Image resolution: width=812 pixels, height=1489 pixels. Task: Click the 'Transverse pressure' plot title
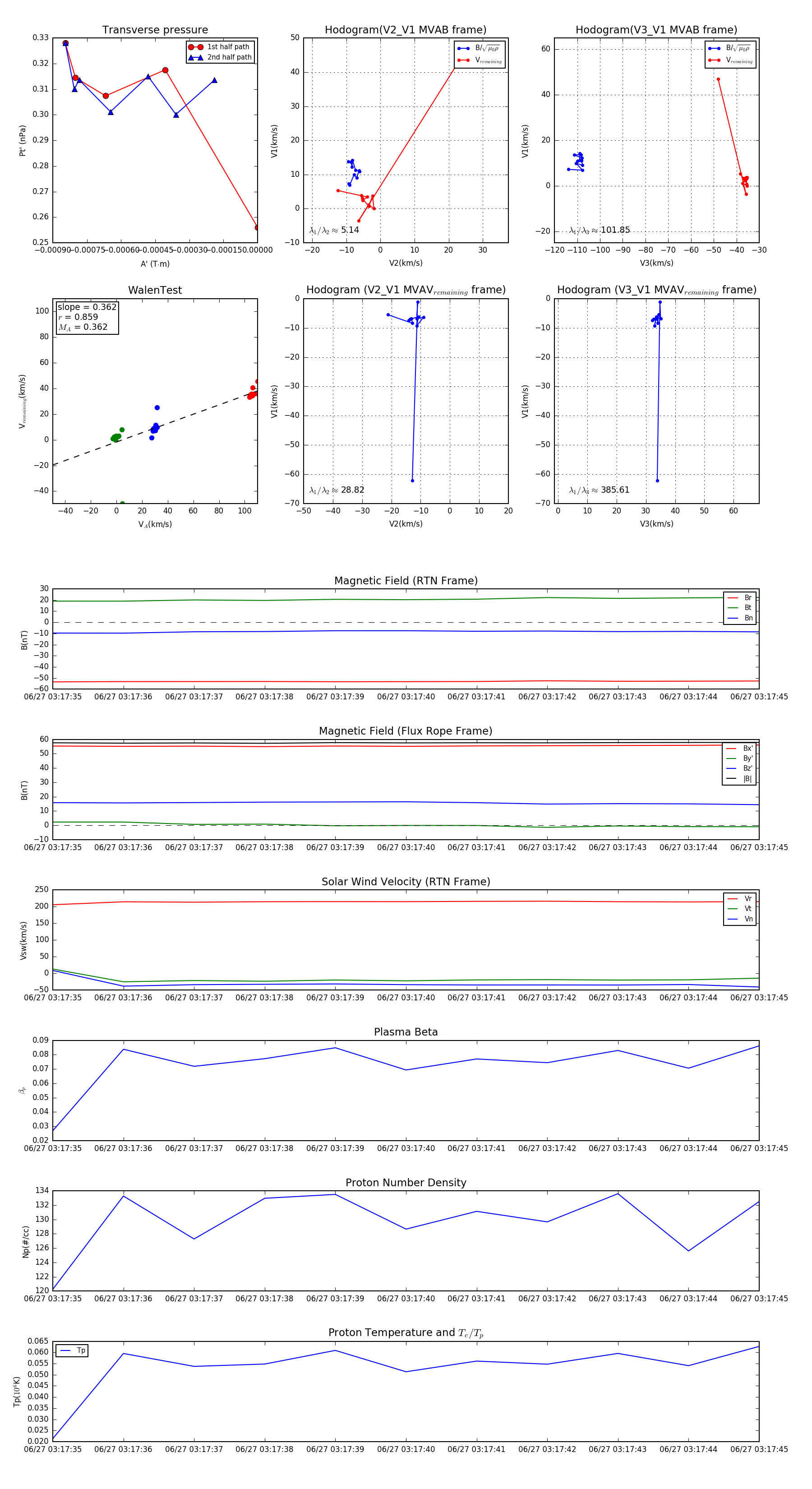(x=155, y=30)
